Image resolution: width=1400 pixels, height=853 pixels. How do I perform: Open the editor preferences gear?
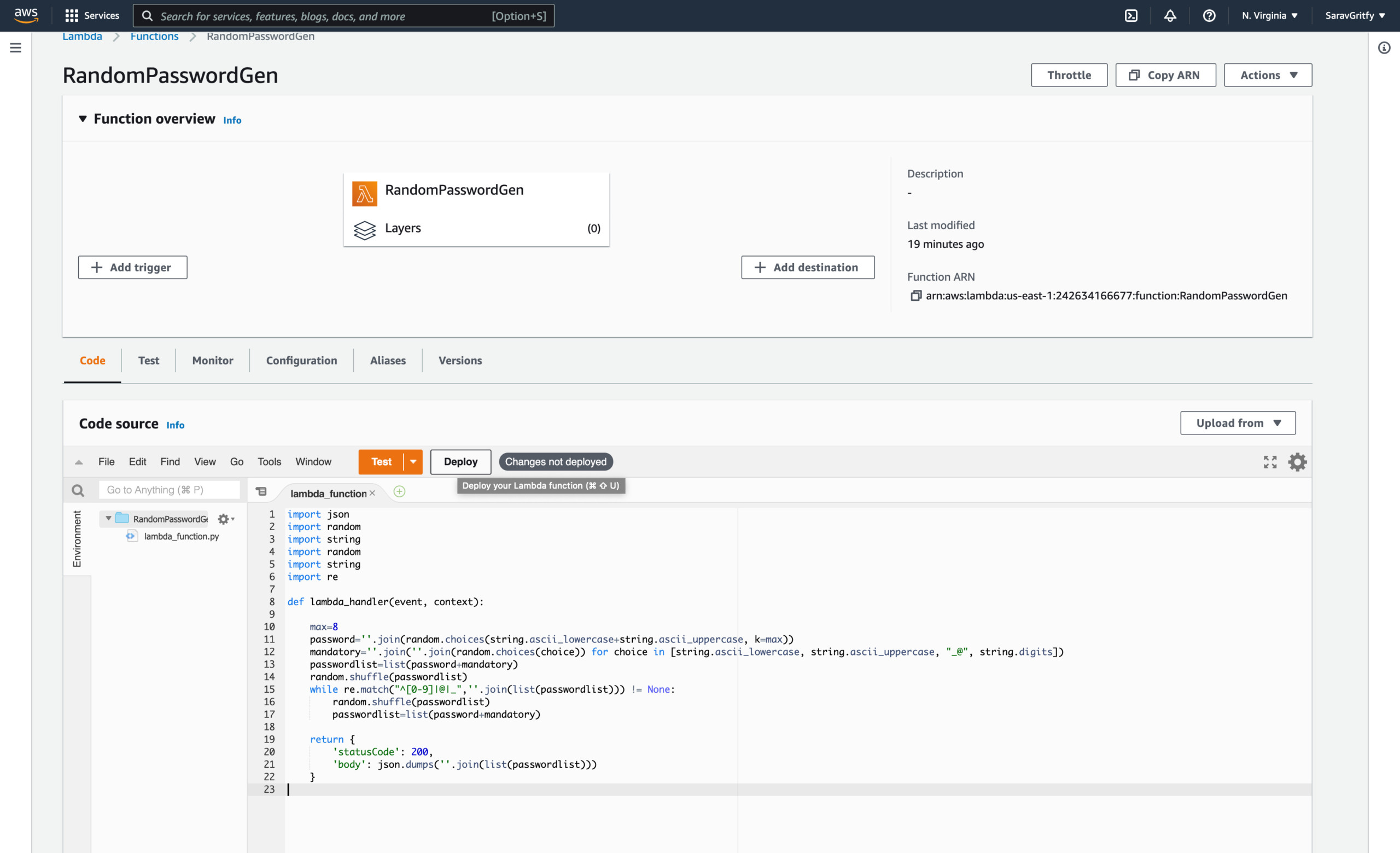pos(1297,462)
